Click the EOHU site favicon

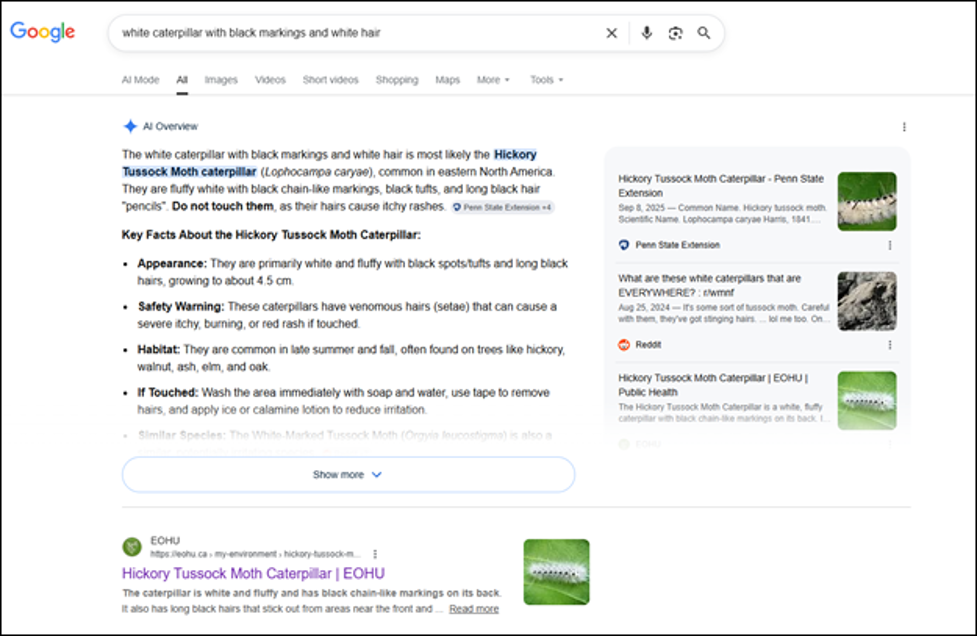coord(132,547)
